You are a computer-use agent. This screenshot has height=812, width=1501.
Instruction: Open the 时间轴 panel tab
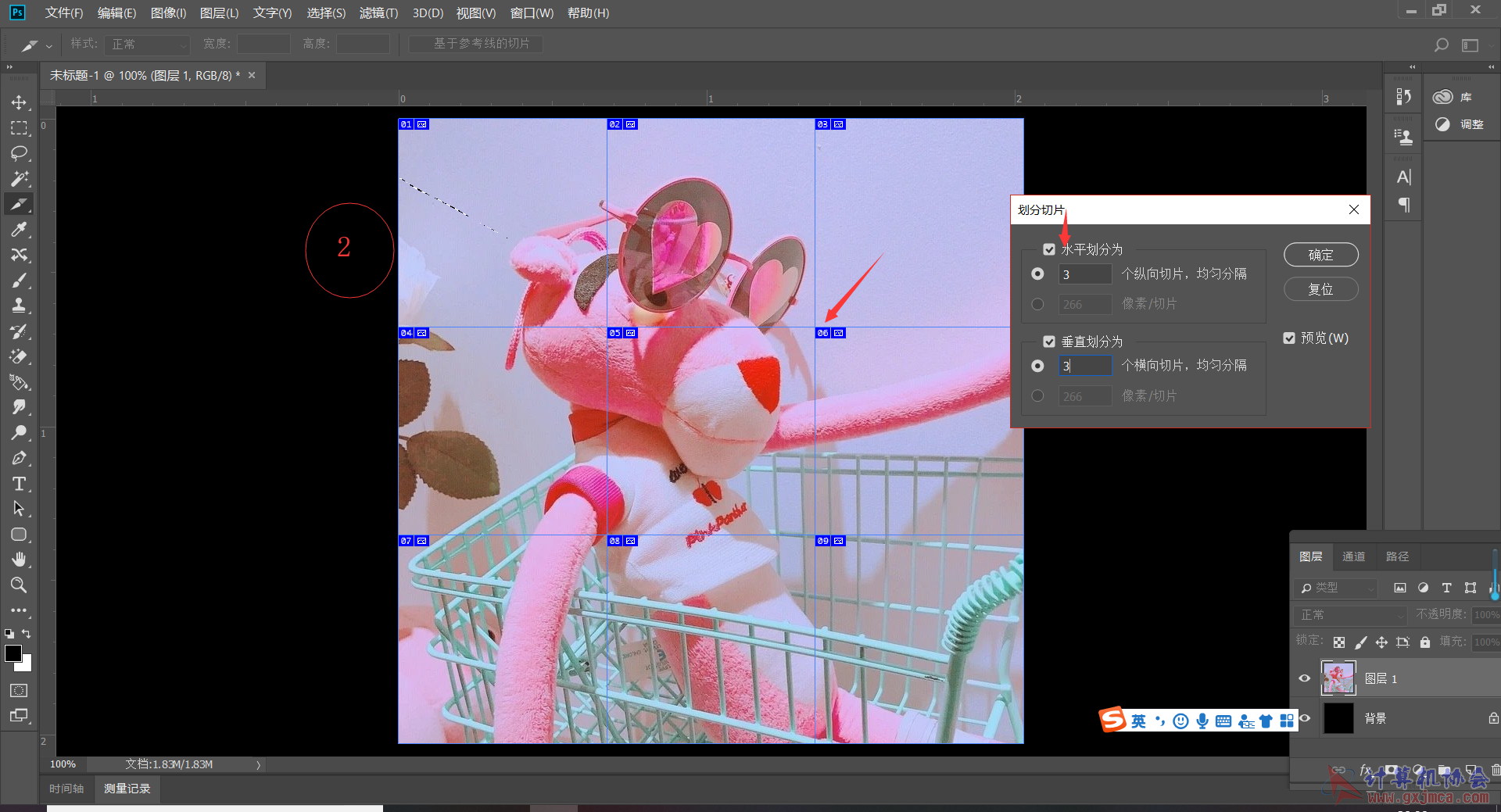[66, 789]
